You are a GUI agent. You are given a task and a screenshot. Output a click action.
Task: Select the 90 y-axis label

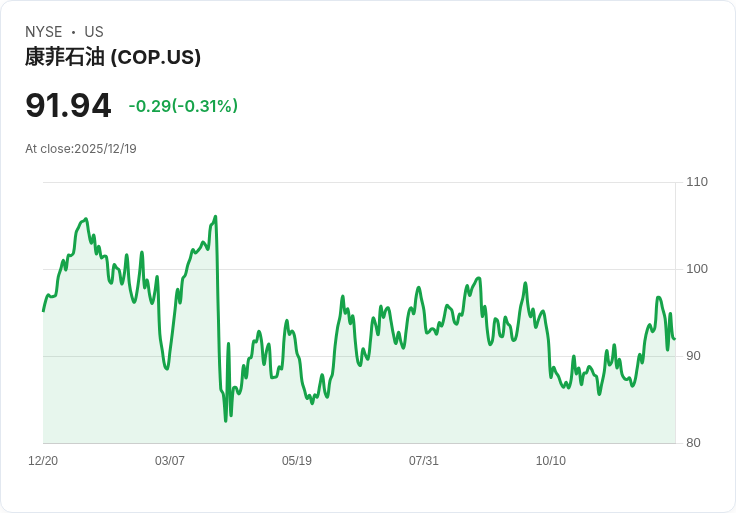click(x=693, y=356)
